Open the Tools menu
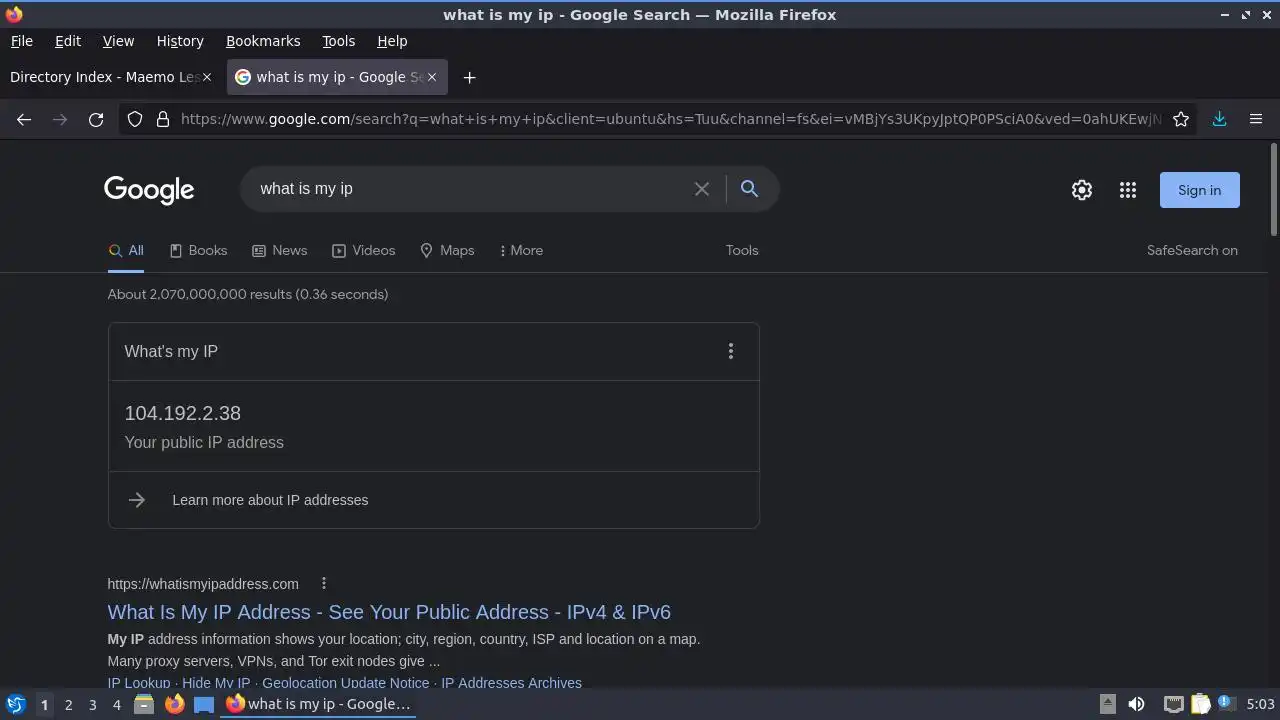The width and height of the screenshot is (1280, 720). pos(338,41)
